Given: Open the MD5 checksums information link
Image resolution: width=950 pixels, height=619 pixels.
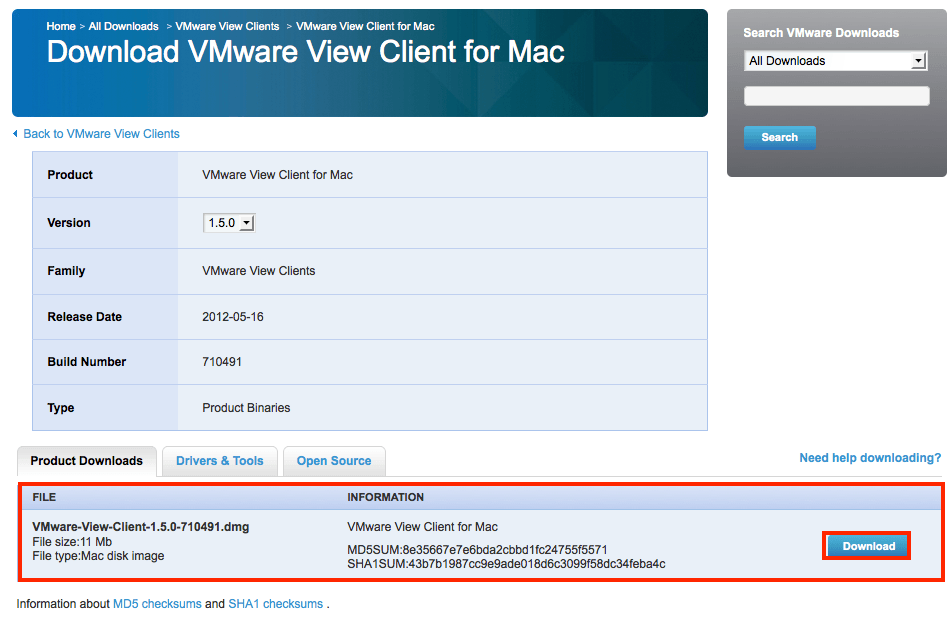Looking at the screenshot, I should tap(157, 604).
